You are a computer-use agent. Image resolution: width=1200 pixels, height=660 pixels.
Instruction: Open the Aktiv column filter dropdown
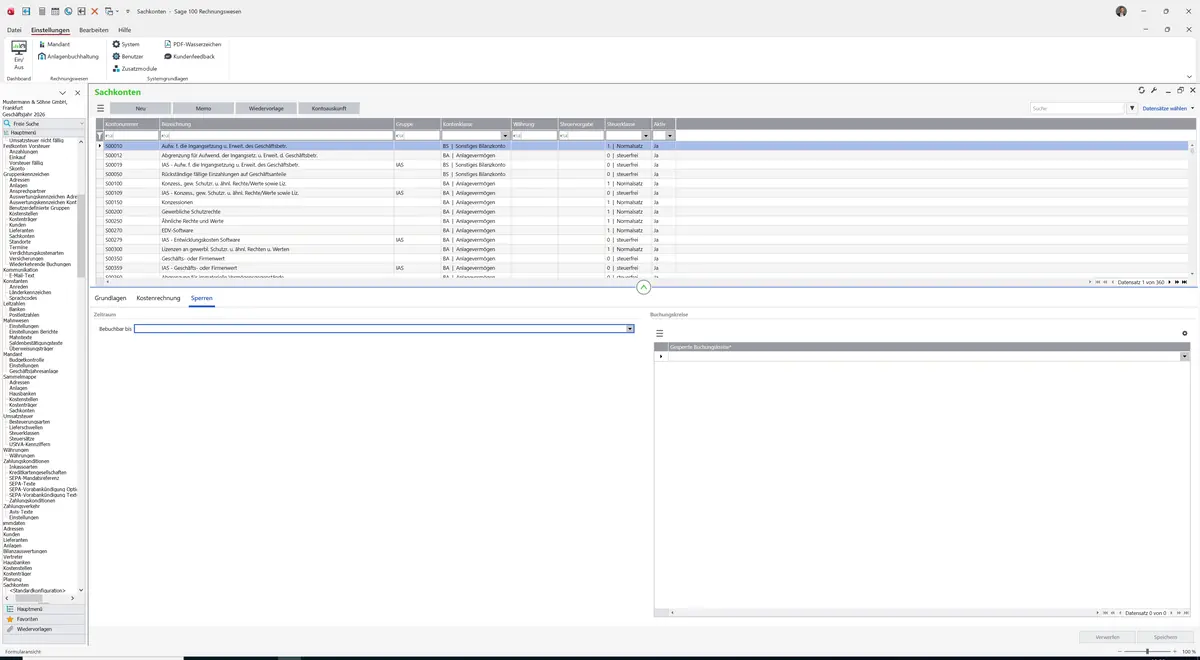pyautogui.click(x=670, y=135)
